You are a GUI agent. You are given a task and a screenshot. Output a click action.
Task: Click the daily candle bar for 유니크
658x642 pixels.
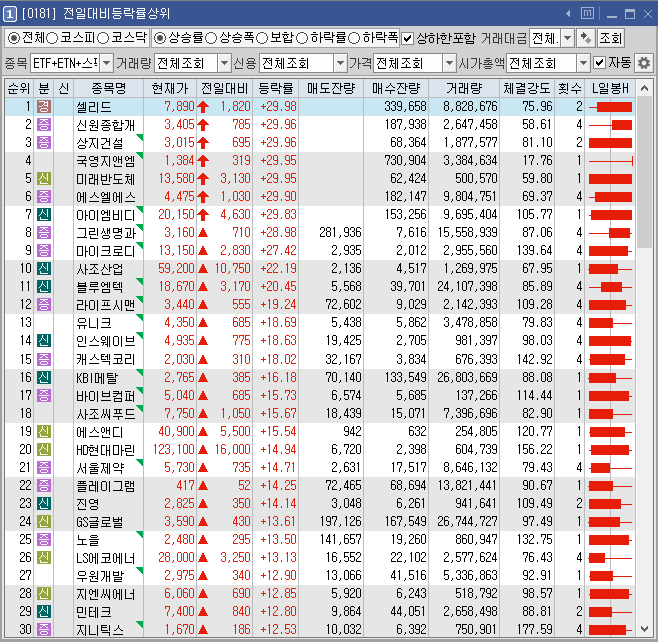611,323
